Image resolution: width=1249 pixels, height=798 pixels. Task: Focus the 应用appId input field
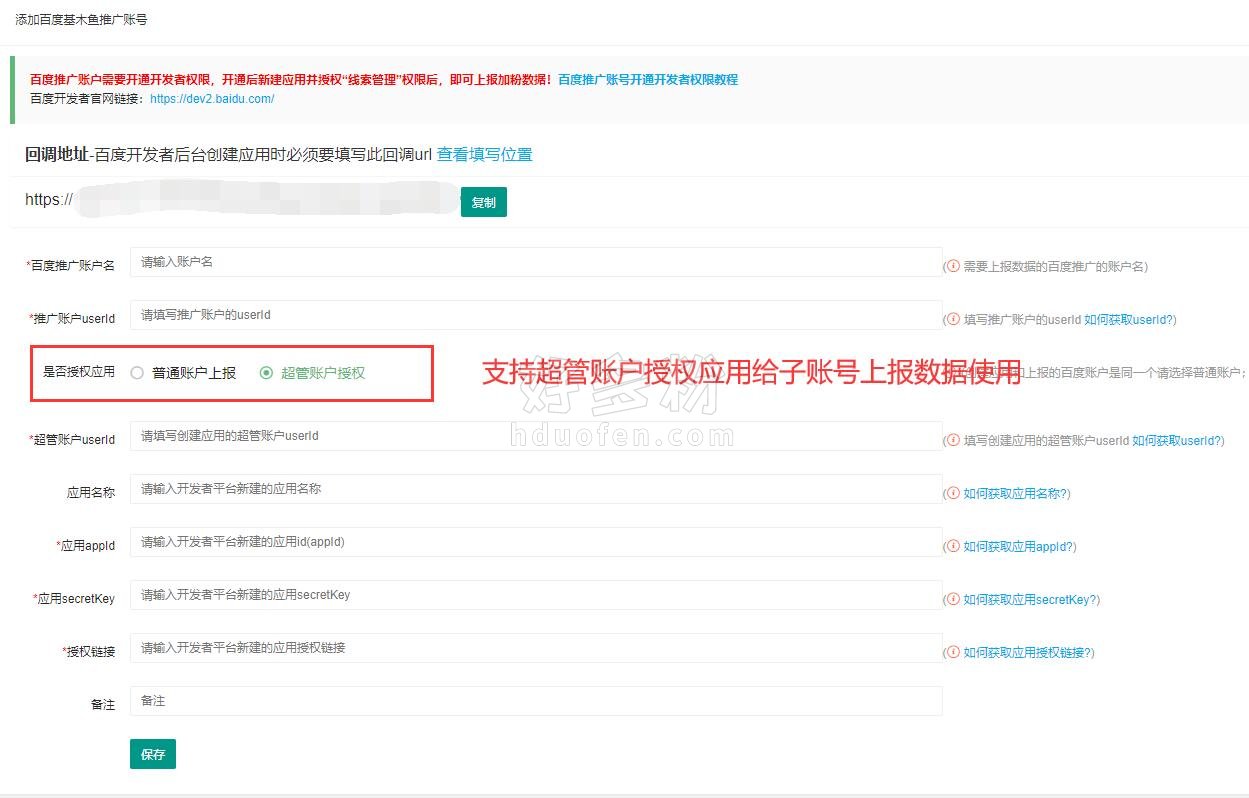(536, 542)
